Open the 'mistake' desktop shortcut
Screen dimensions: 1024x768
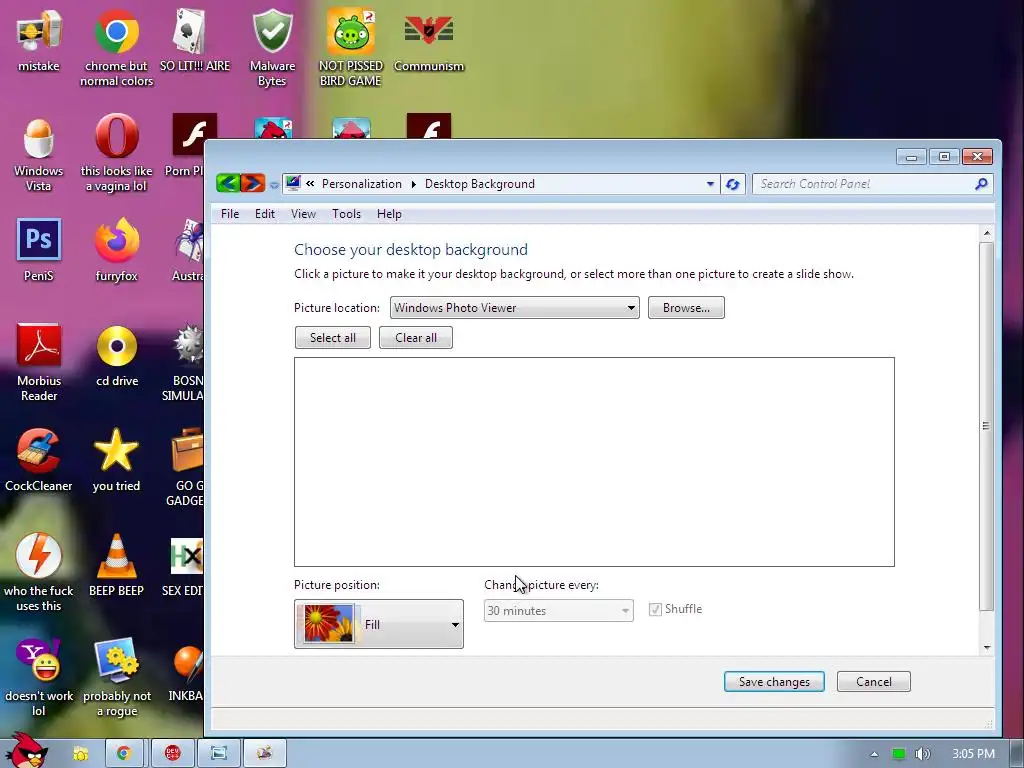pyautogui.click(x=39, y=40)
